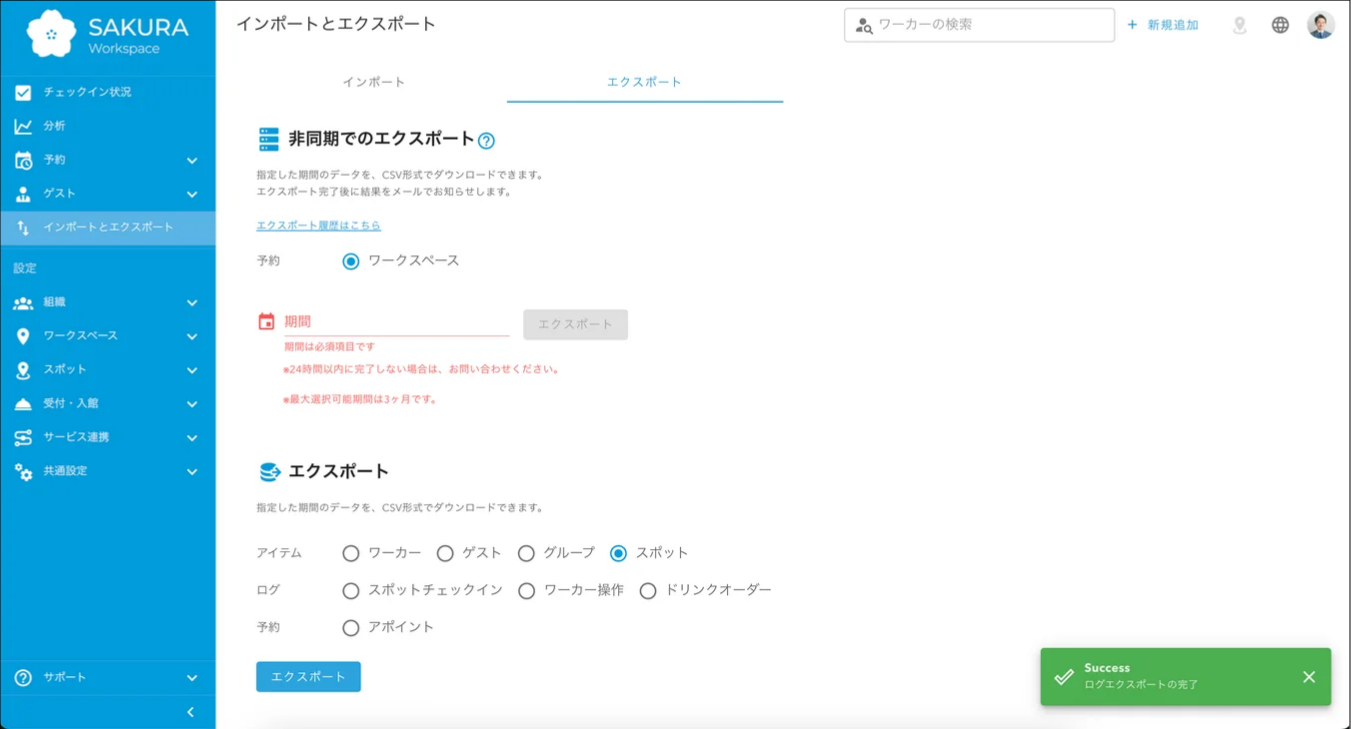1351x729 pixels.
Task: Select the ドリンクオーダー log option
Action: [x=648, y=590]
